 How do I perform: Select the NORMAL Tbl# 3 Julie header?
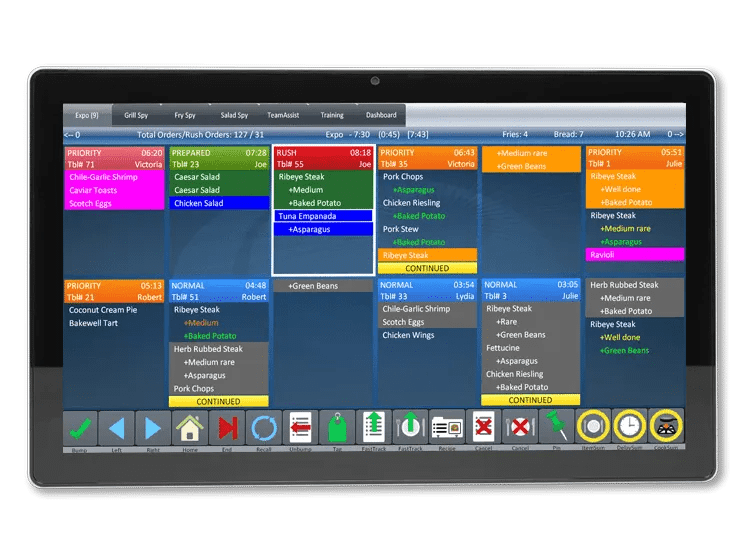pos(531,290)
